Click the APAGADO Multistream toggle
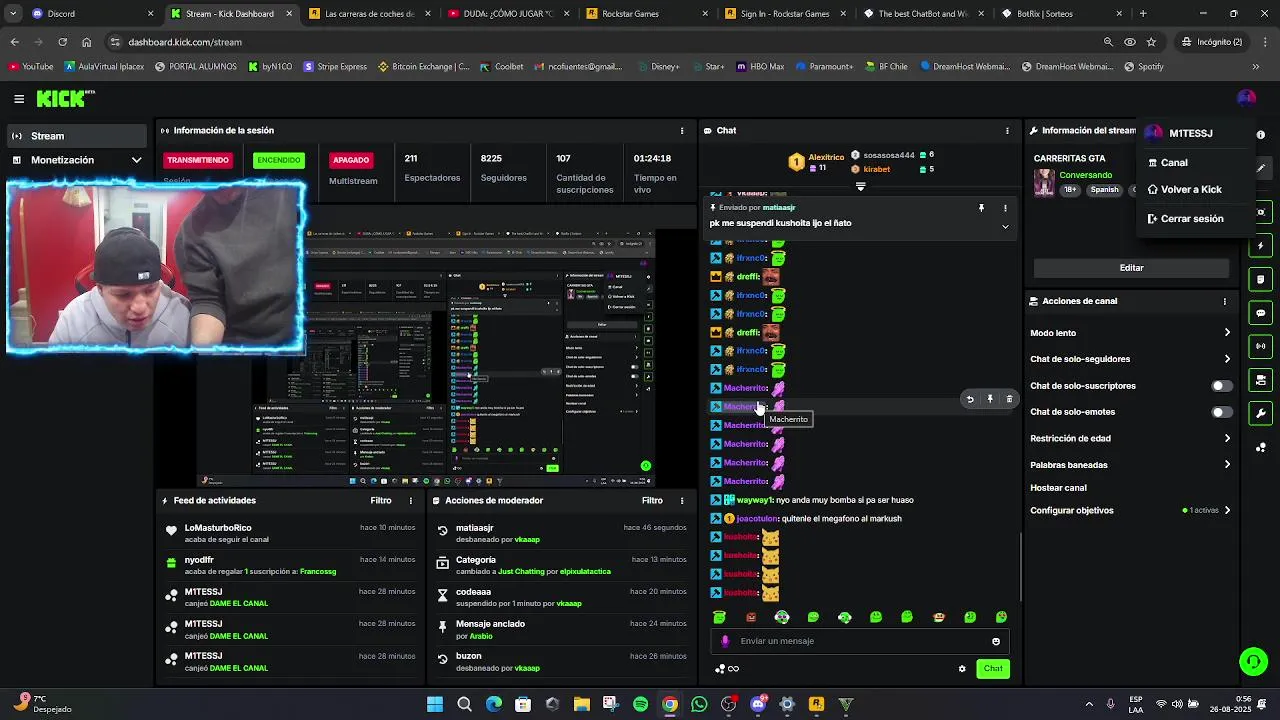This screenshot has height=720, width=1280. (351, 160)
